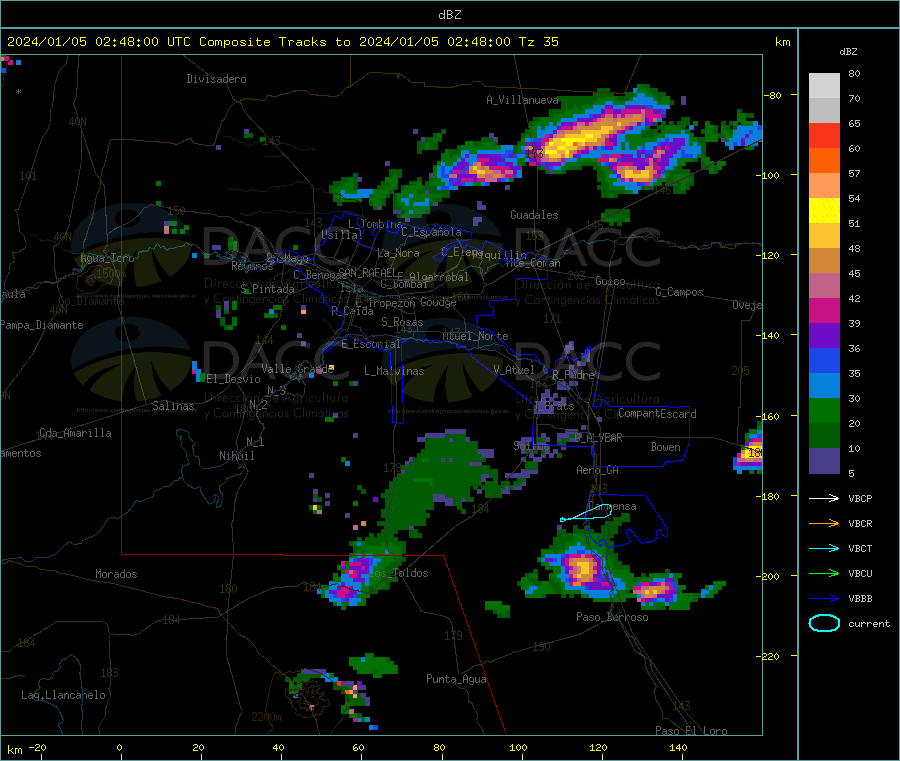
Task: Click the 'Atuel_Norte' map label
Action: click(475, 336)
